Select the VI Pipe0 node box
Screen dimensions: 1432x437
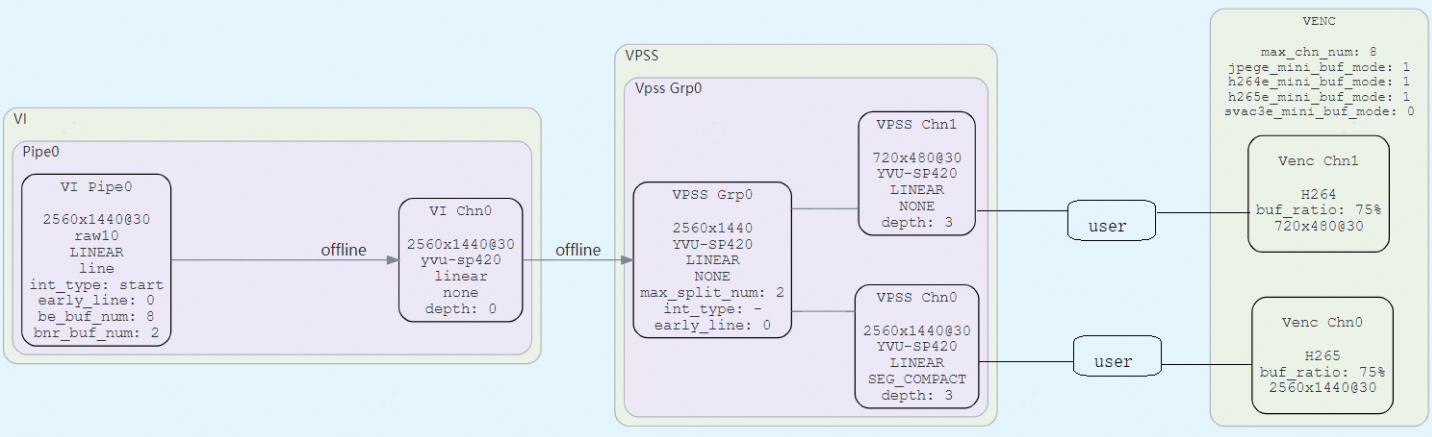pyautogui.click(x=96, y=260)
